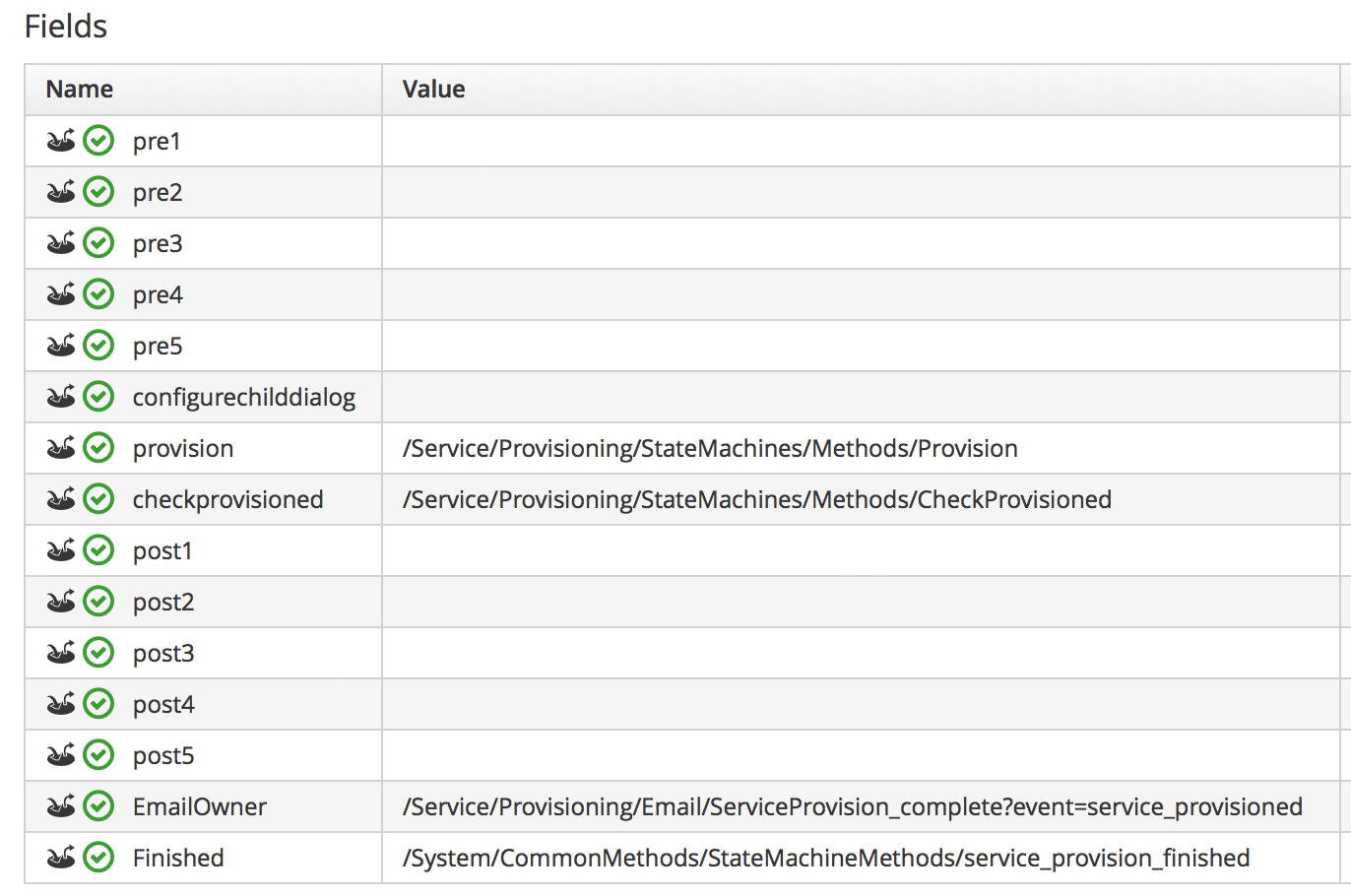The image size is (1351, 896).
Task: Click the green checkmark icon next to pre3
Action: (98, 243)
